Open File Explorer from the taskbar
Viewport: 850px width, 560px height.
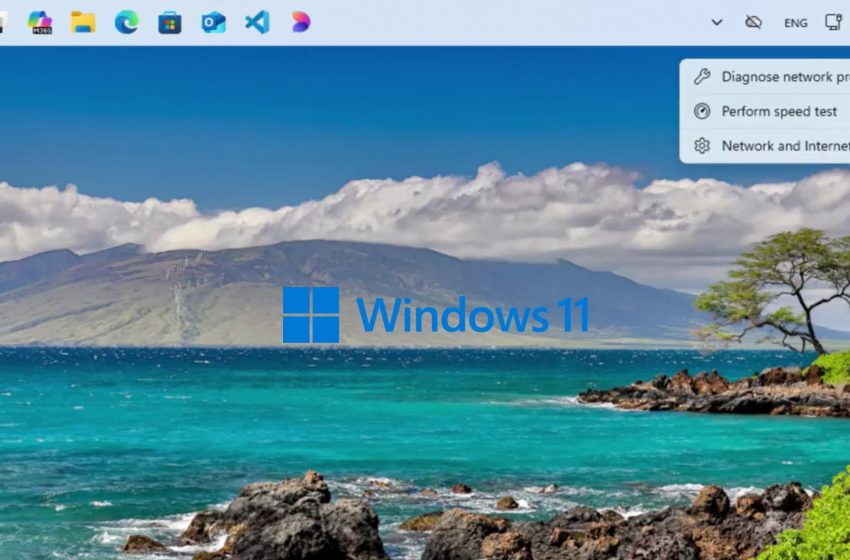[83, 22]
